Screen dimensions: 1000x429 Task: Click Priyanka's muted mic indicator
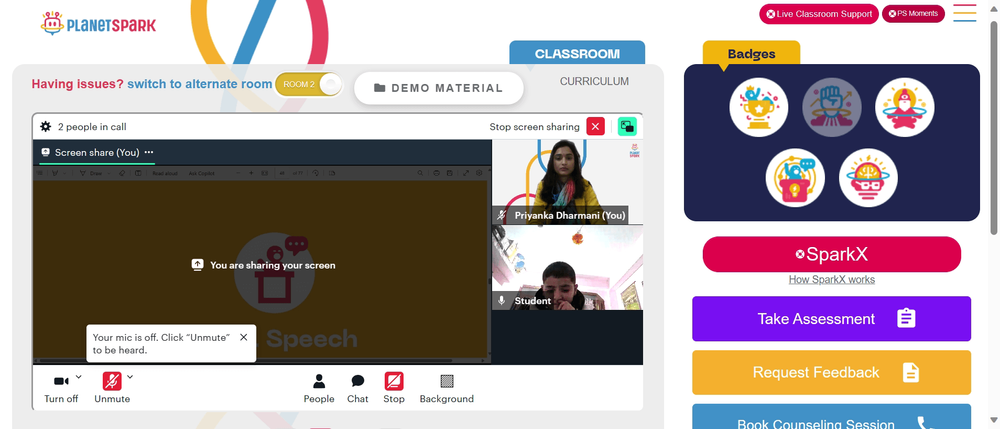(502, 215)
